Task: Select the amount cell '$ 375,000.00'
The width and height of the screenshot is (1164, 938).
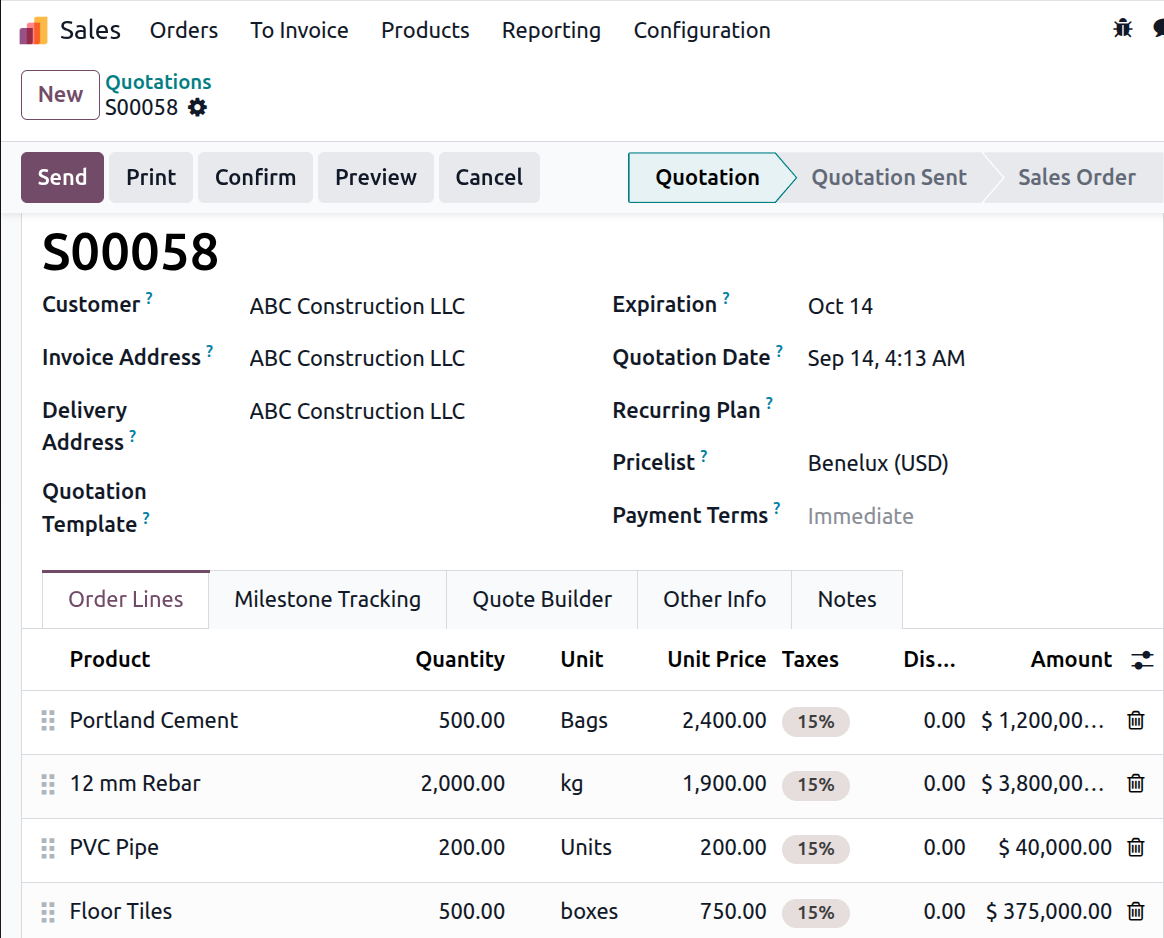Action: coord(1048,911)
